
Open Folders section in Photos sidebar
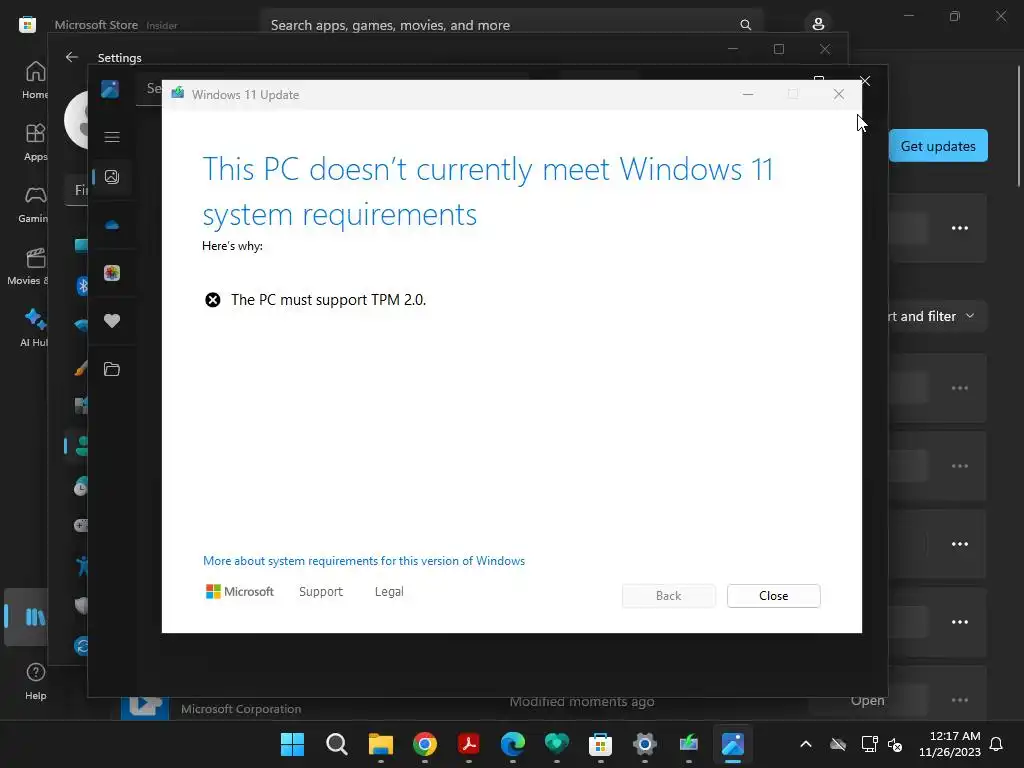pos(112,369)
